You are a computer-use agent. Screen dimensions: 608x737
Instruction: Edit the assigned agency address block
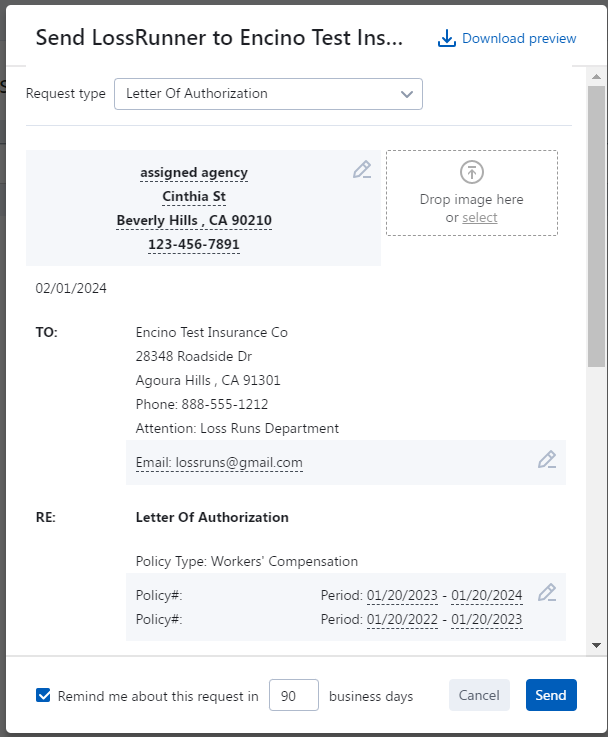362,170
